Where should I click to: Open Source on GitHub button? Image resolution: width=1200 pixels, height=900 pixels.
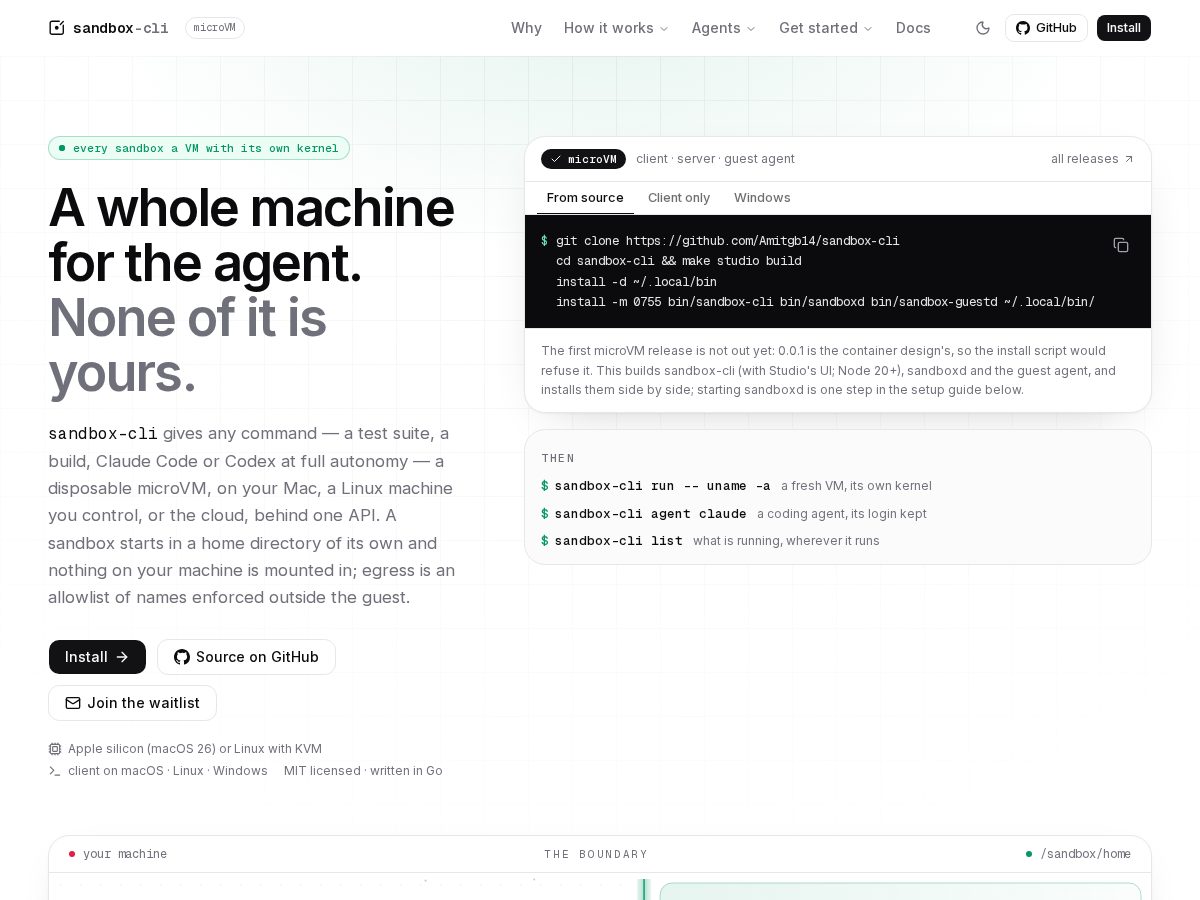click(246, 657)
